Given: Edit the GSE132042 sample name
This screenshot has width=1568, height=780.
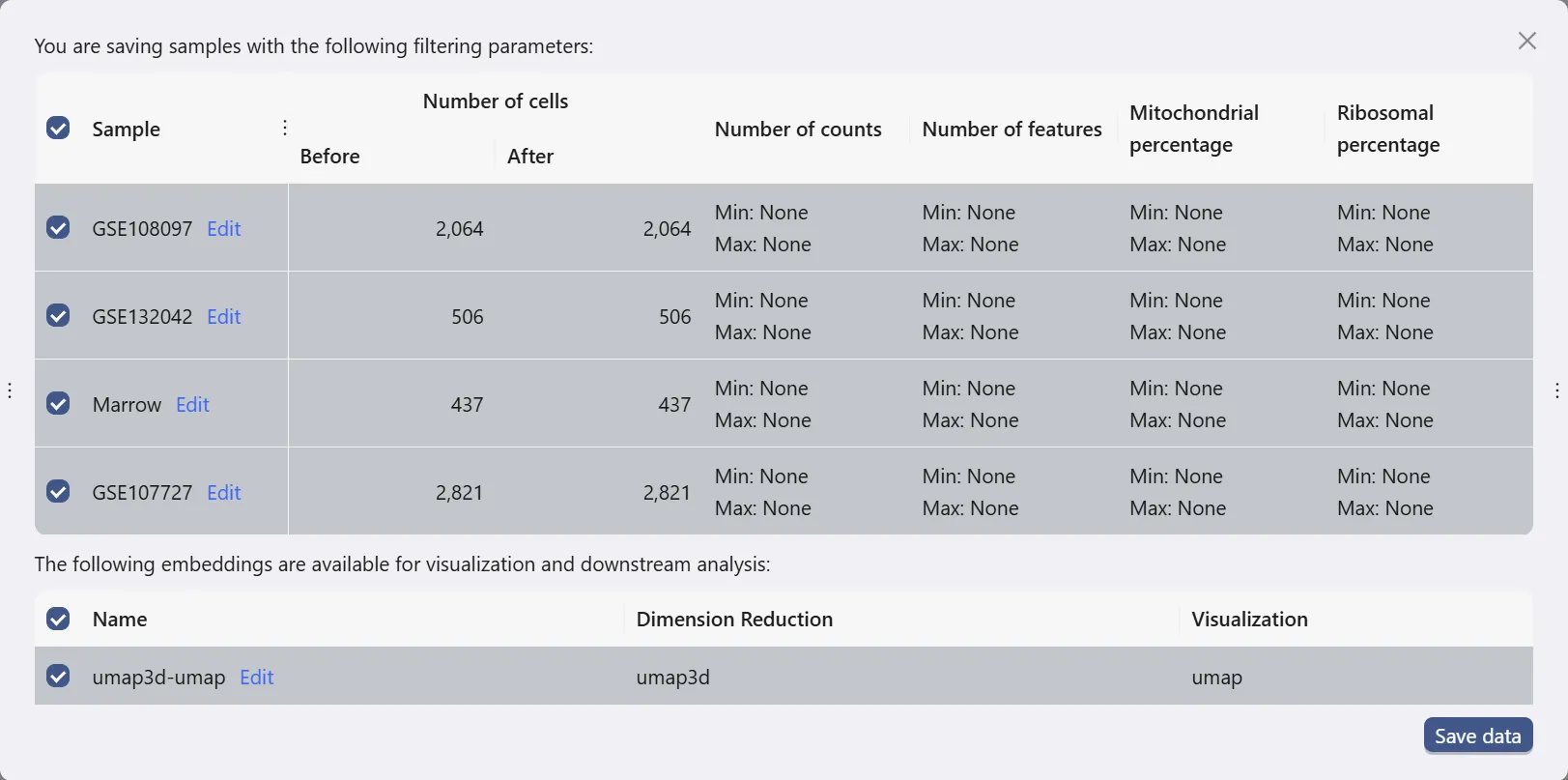Looking at the screenshot, I should (x=223, y=317).
